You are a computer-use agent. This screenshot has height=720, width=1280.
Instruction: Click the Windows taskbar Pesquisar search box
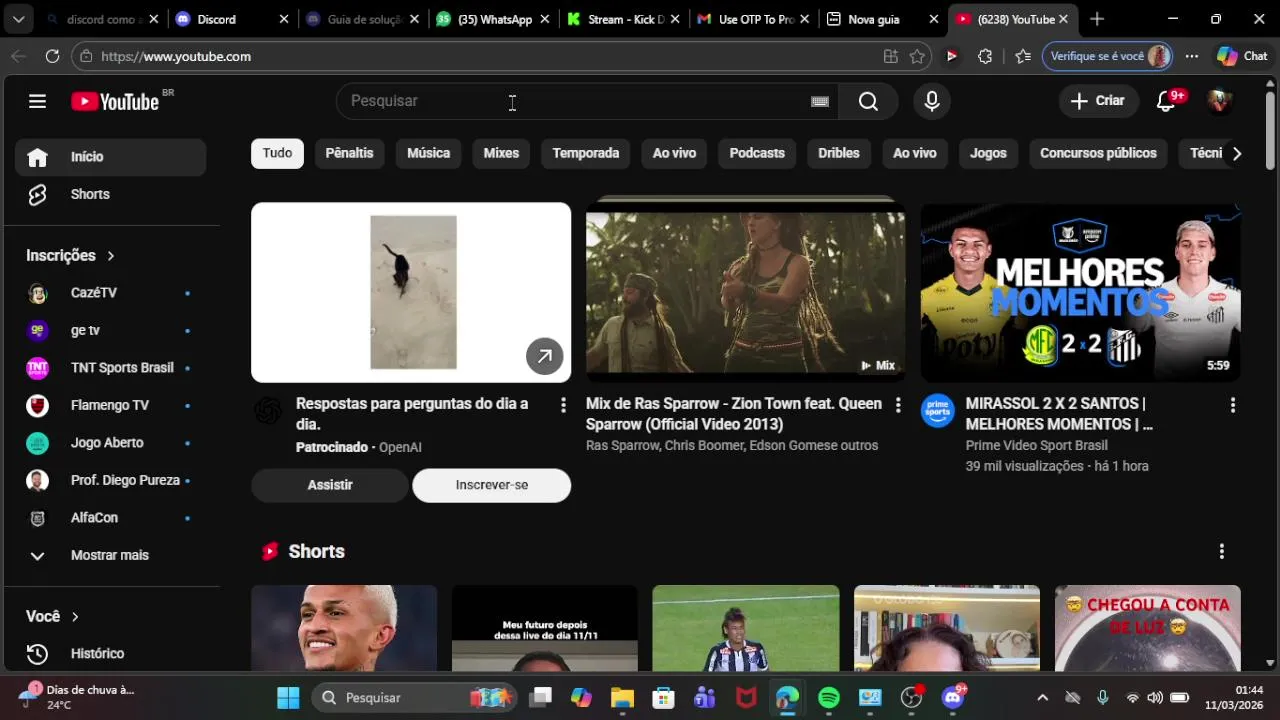pyautogui.click(x=415, y=697)
